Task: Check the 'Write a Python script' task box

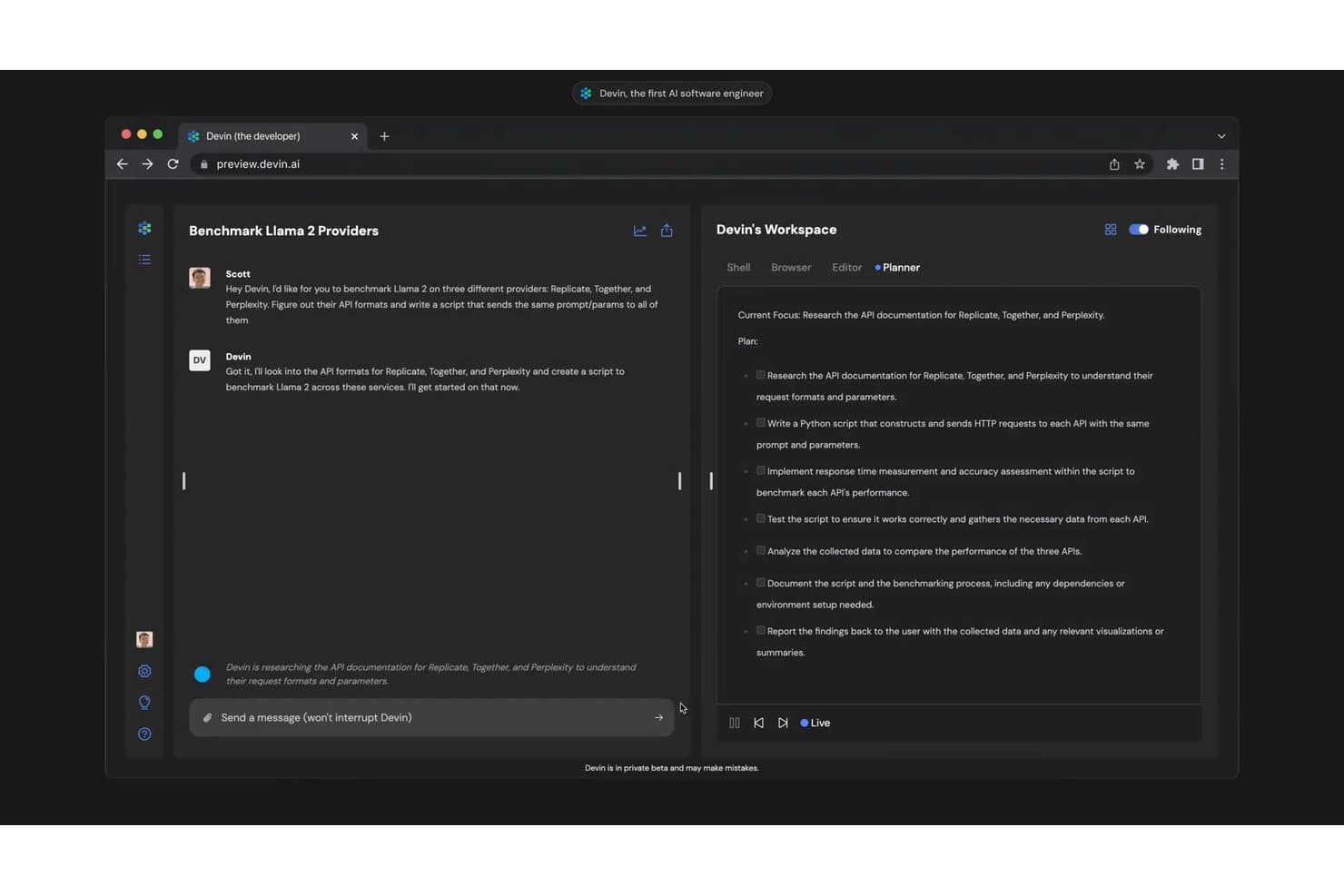Action: (x=761, y=423)
